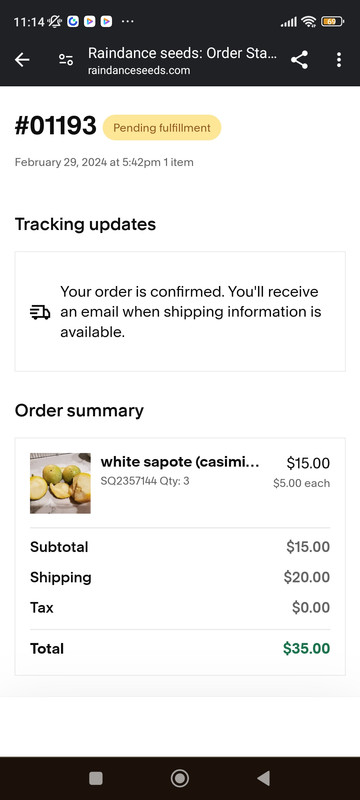Screen dimensions: 360x800
Task: Open the three-dot overflow menu
Action: pos(339,60)
